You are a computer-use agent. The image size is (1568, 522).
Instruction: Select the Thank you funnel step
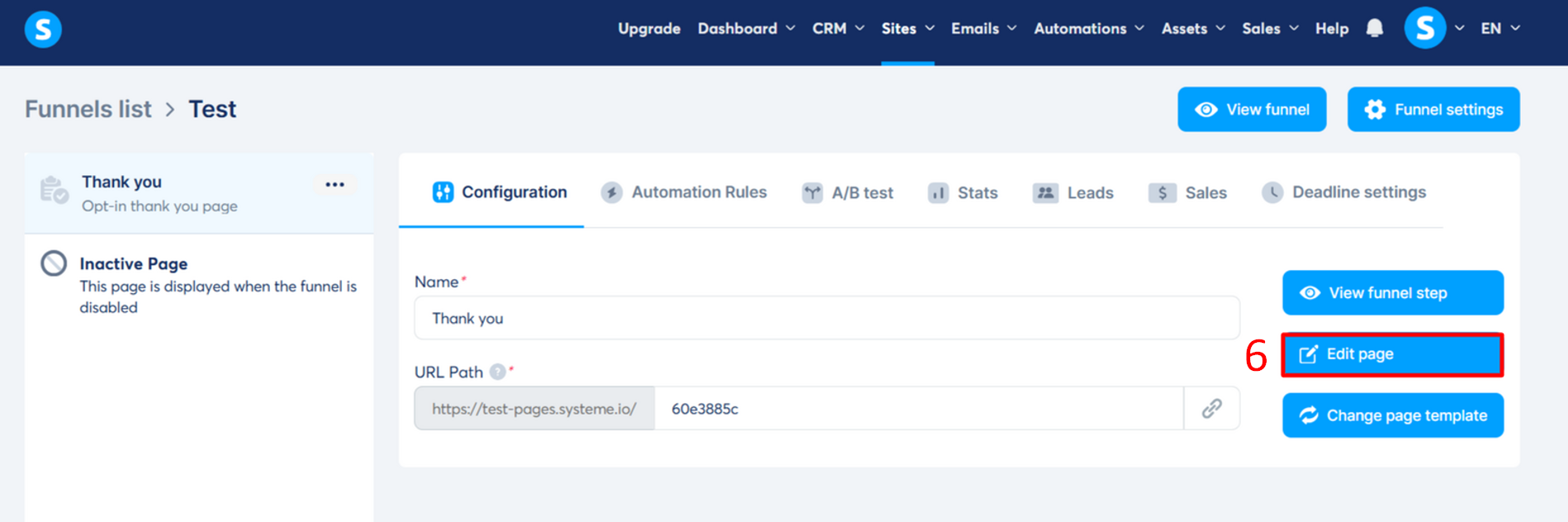[x=199, y=193]
